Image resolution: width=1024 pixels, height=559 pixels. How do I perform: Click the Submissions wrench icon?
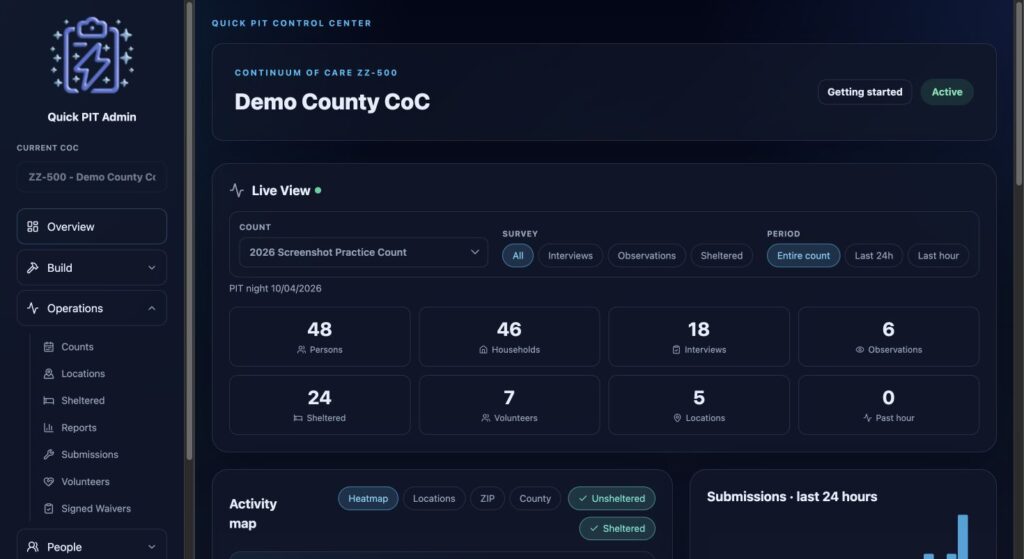click(48, 455)
